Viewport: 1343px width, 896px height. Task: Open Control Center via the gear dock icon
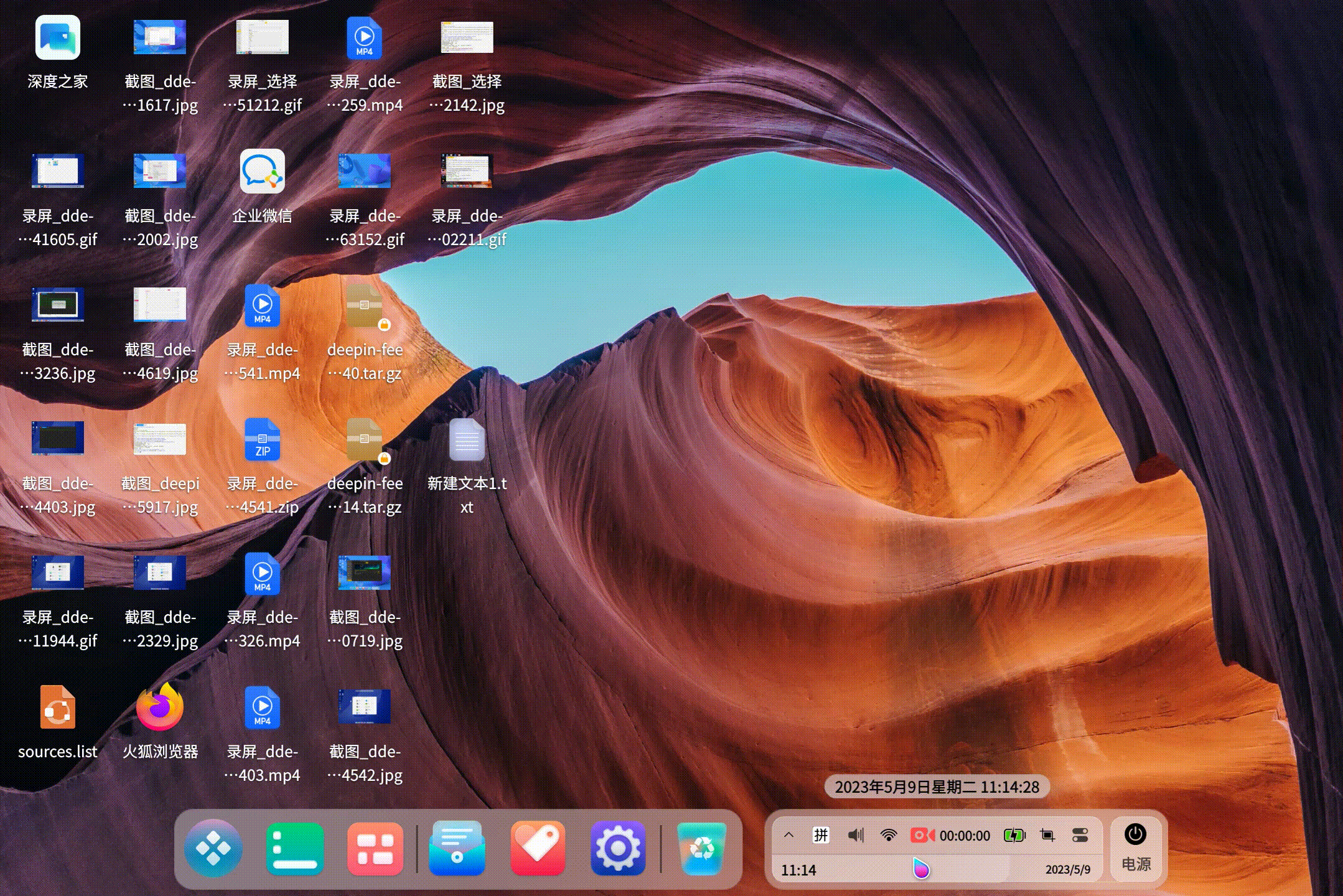(x=619, y=848)
